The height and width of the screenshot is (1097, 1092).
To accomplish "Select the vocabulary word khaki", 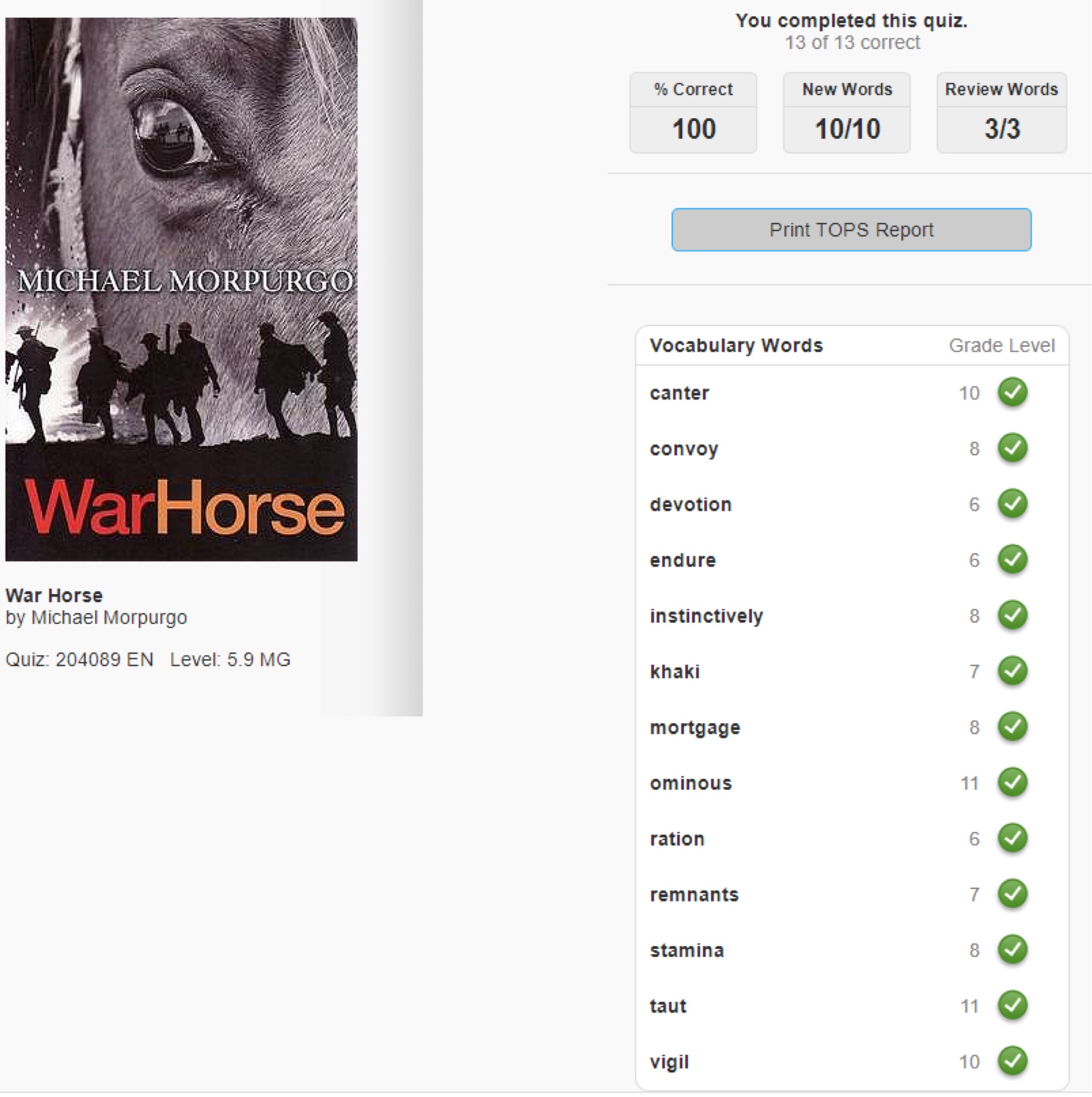I will (x=674, y=671).
